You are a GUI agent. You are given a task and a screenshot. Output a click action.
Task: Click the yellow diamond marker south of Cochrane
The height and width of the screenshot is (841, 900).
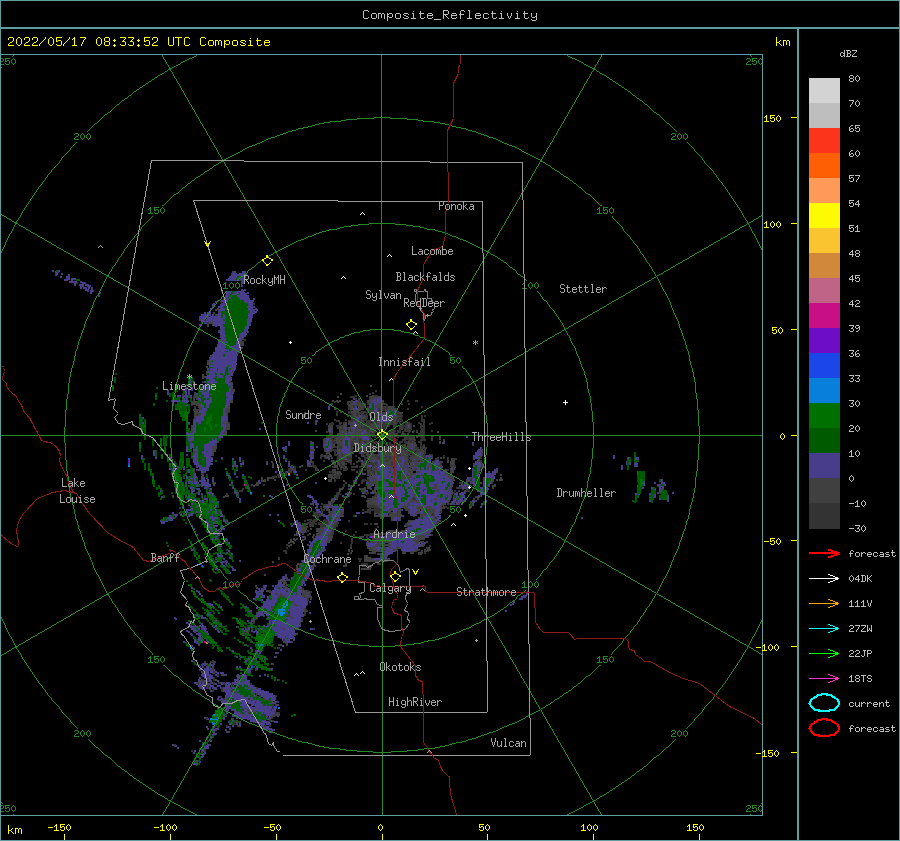tap(343, 578)
